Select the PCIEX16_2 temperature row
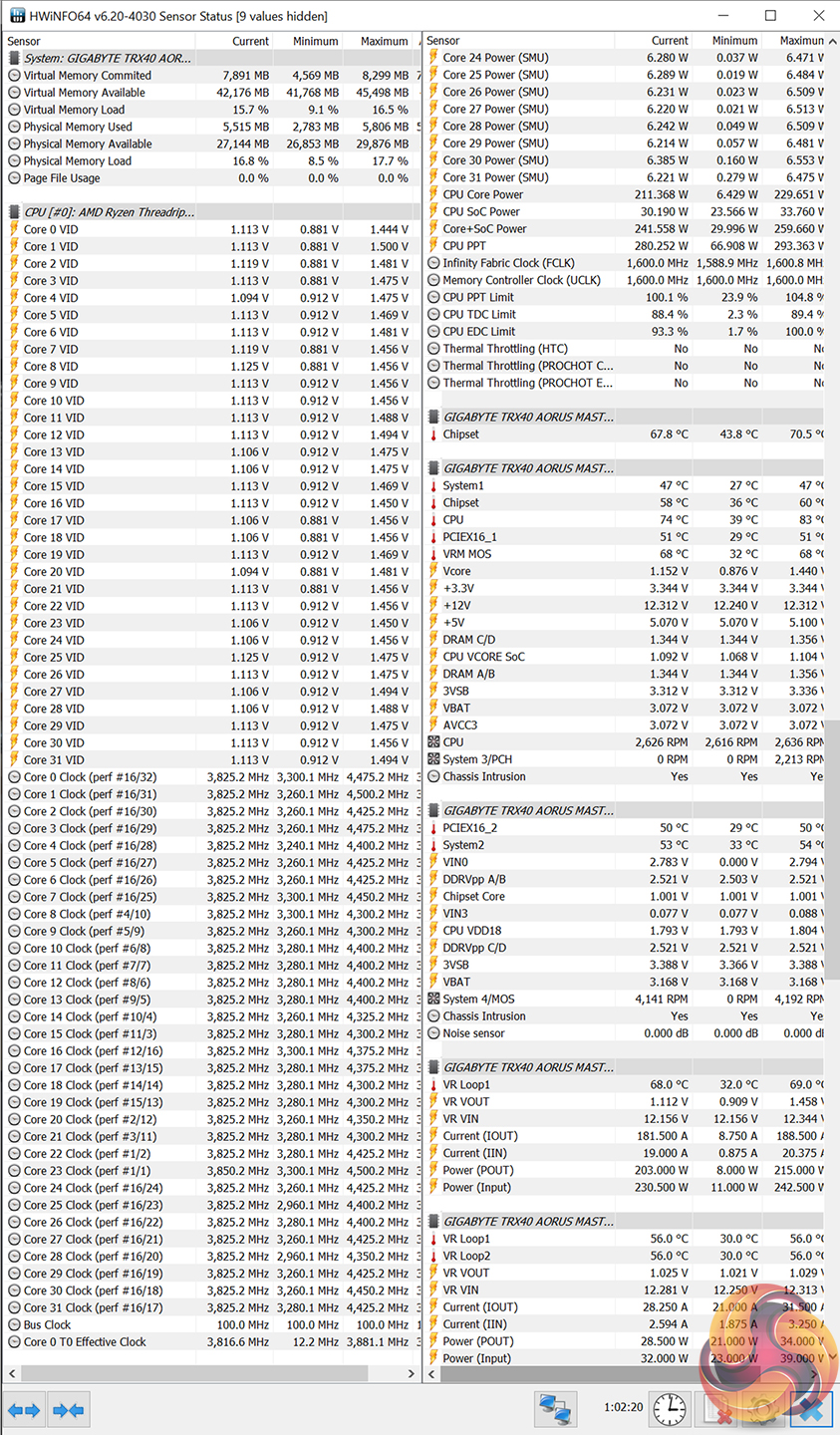Viewport: 840px width, 1435px height. [626, 828]
